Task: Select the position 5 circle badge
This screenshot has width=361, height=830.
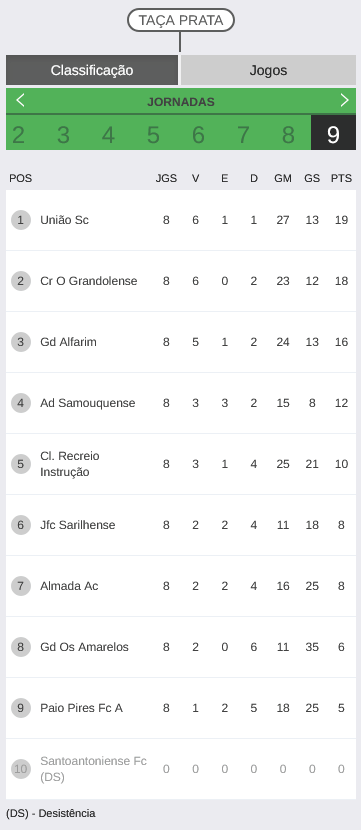Action: pyautogui.click(x=21, y=464)
